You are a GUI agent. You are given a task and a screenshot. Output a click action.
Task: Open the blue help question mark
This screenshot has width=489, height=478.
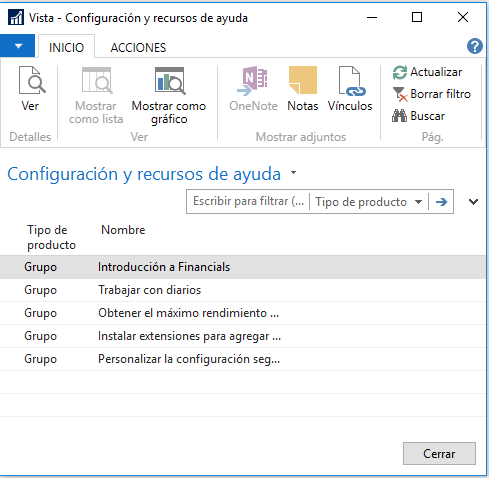tap(475, 46)
